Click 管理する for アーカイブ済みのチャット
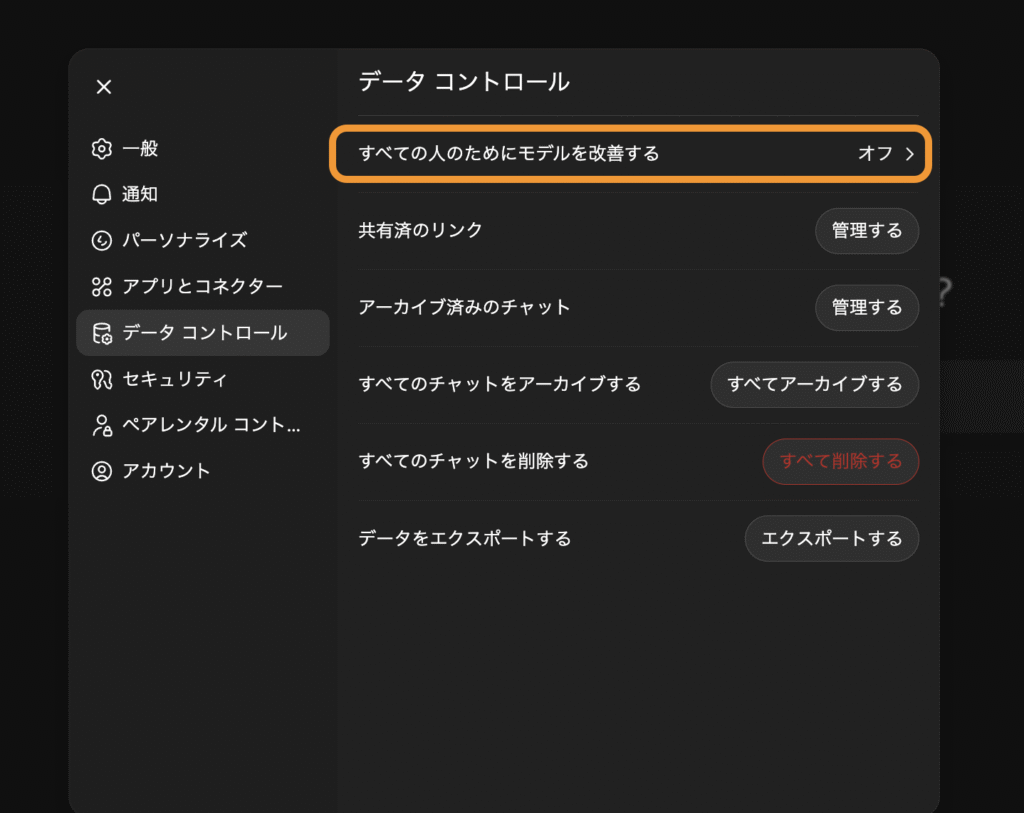 (866, 308)
